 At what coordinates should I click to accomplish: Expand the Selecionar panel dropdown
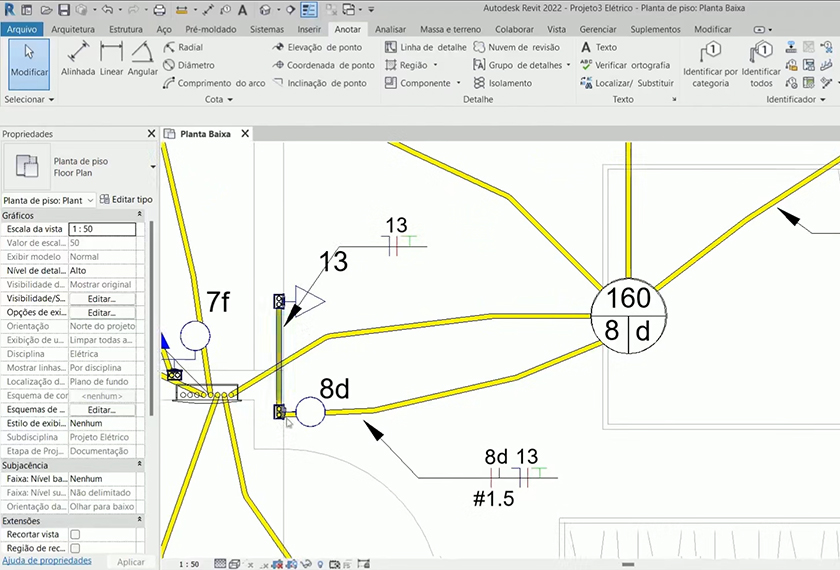point(30,100)
